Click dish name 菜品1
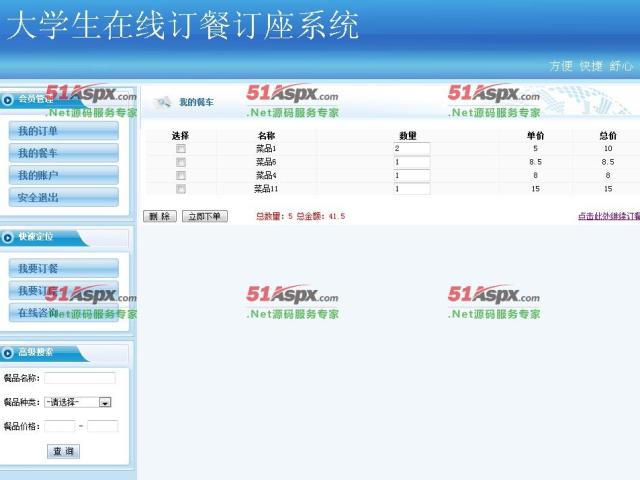Viewport: 640px width, 480px height. pyautogui.click(x=266, y=149)
